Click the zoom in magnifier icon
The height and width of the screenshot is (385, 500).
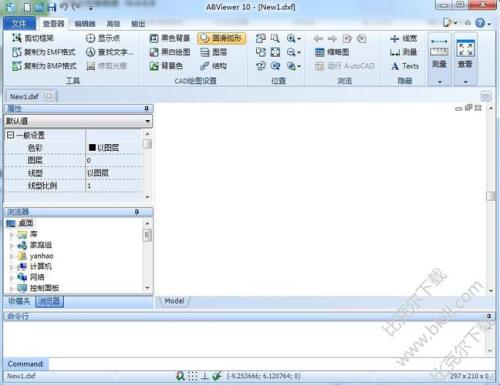tap(291, 38)
